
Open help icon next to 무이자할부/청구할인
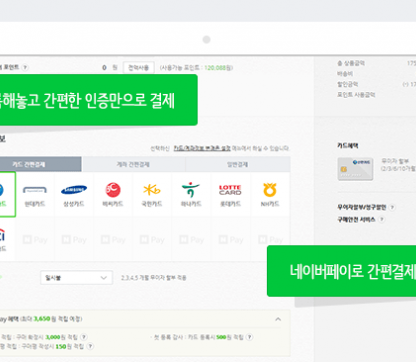coord(392,207)
